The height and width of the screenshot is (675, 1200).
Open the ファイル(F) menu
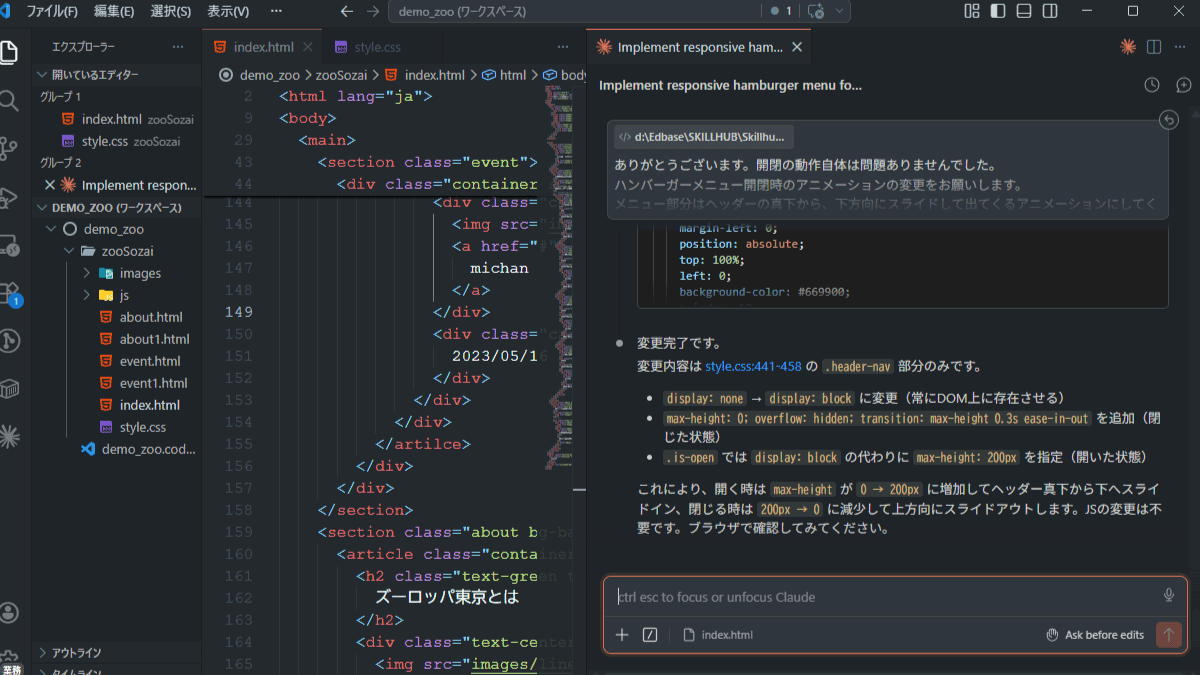(52, 11)
